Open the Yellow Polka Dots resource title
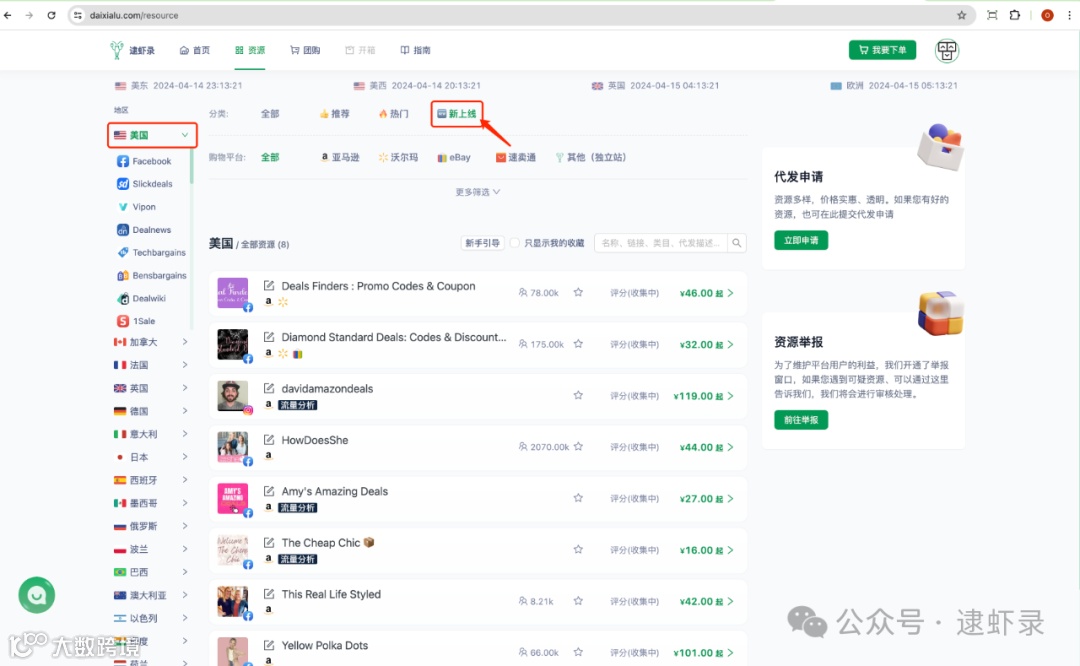Image resolution: width=1080 pixels, height=666 pixels. (324, 645)
